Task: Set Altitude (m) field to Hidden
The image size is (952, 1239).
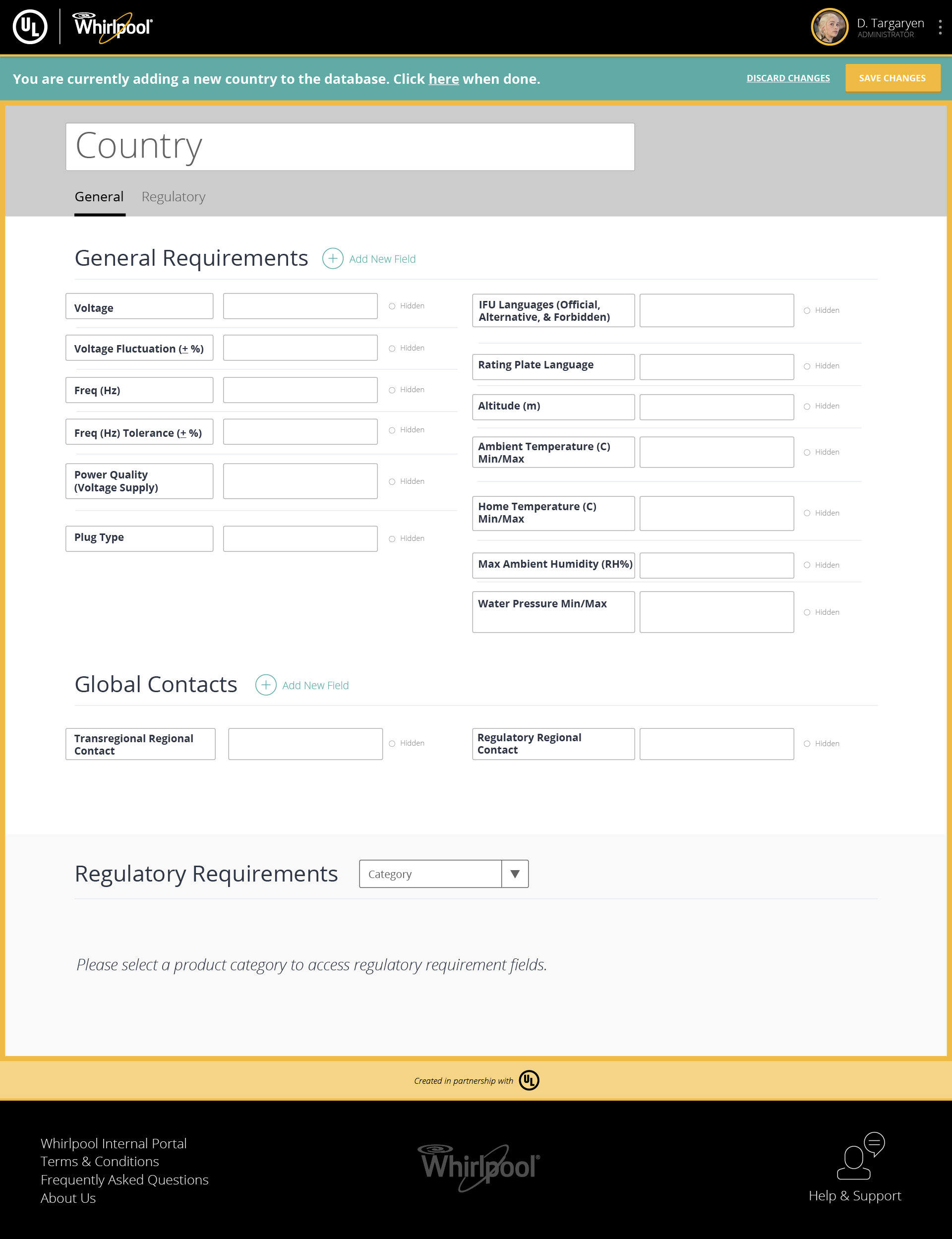Action: coord(806,406)
